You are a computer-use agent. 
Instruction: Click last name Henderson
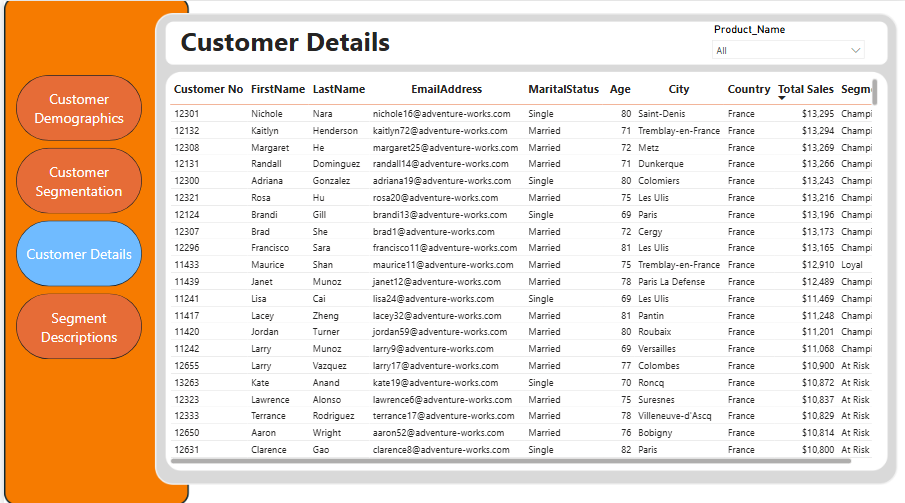point(335,131)
